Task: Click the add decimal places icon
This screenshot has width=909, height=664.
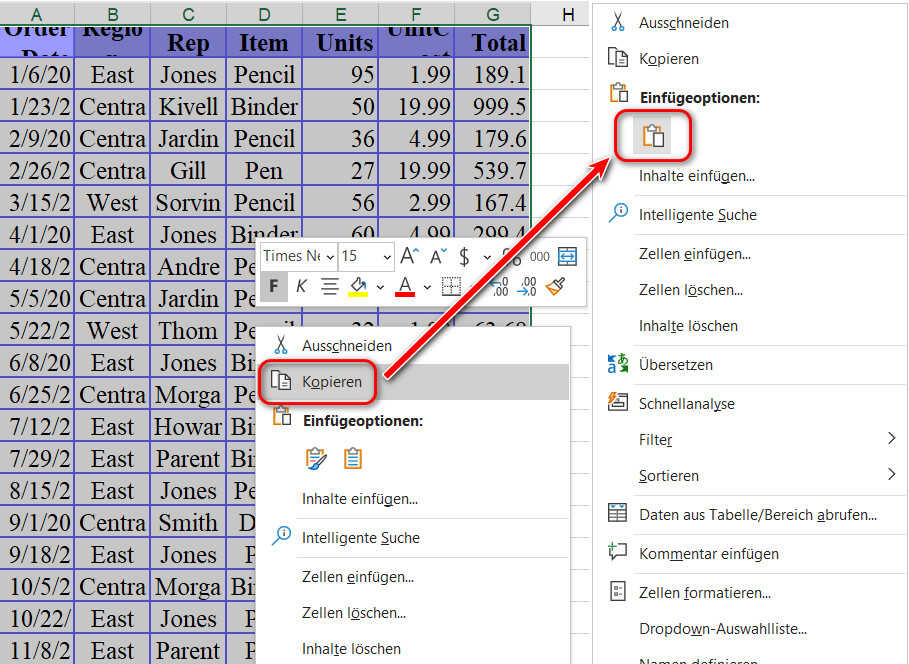Action: pos(499,287)
